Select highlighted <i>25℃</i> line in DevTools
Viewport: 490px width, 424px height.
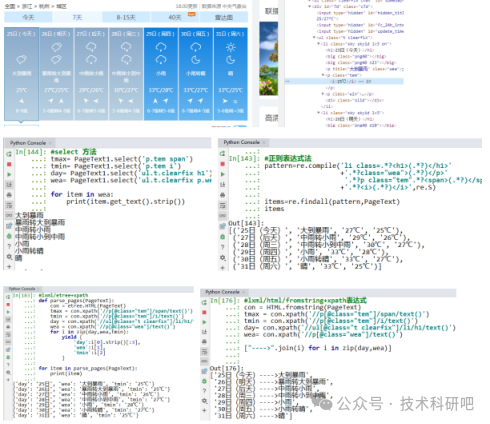click(344, 81)
